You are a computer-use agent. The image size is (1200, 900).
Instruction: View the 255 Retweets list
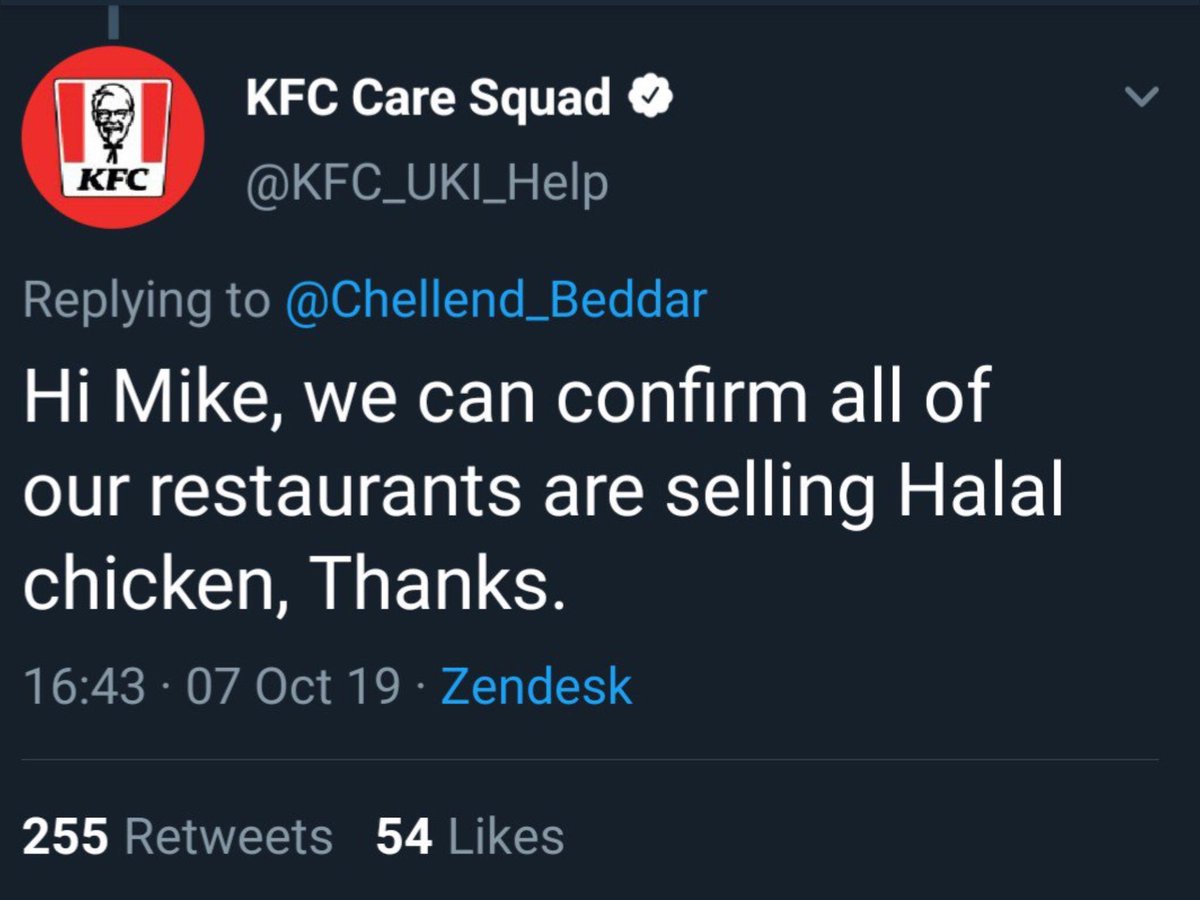point(177,836)
